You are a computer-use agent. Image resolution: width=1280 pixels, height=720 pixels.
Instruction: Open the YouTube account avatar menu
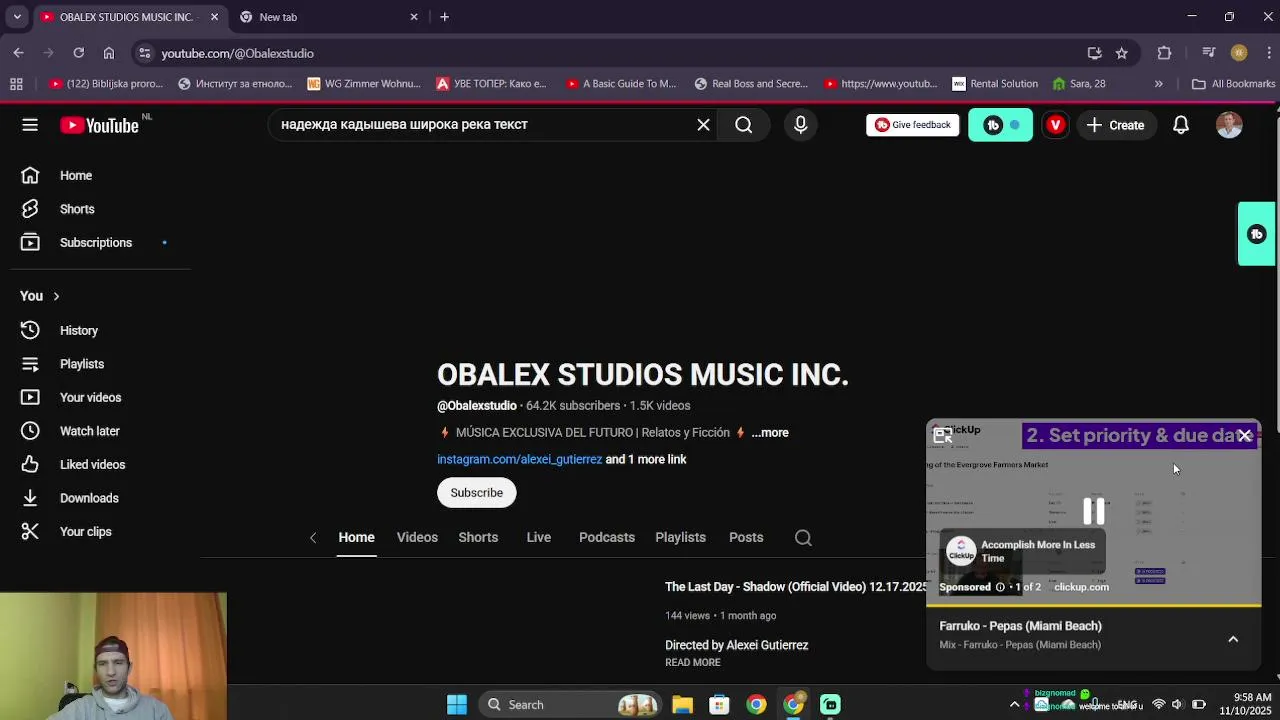click(x=1229, y=125)
